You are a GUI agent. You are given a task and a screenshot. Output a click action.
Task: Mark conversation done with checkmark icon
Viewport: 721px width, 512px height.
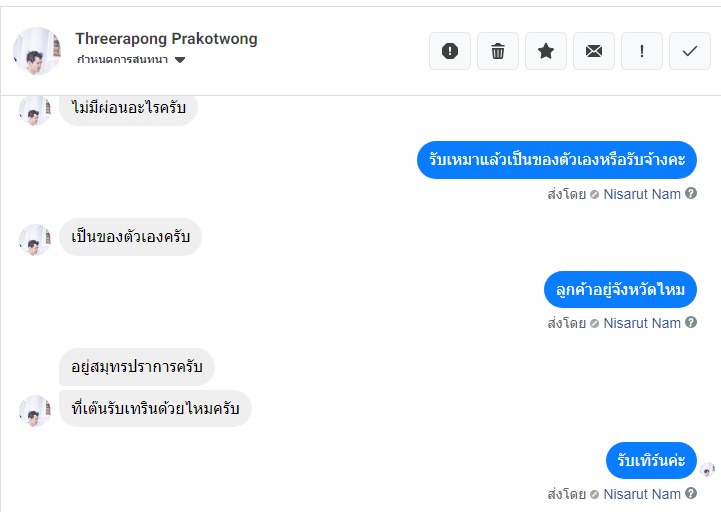690,51
